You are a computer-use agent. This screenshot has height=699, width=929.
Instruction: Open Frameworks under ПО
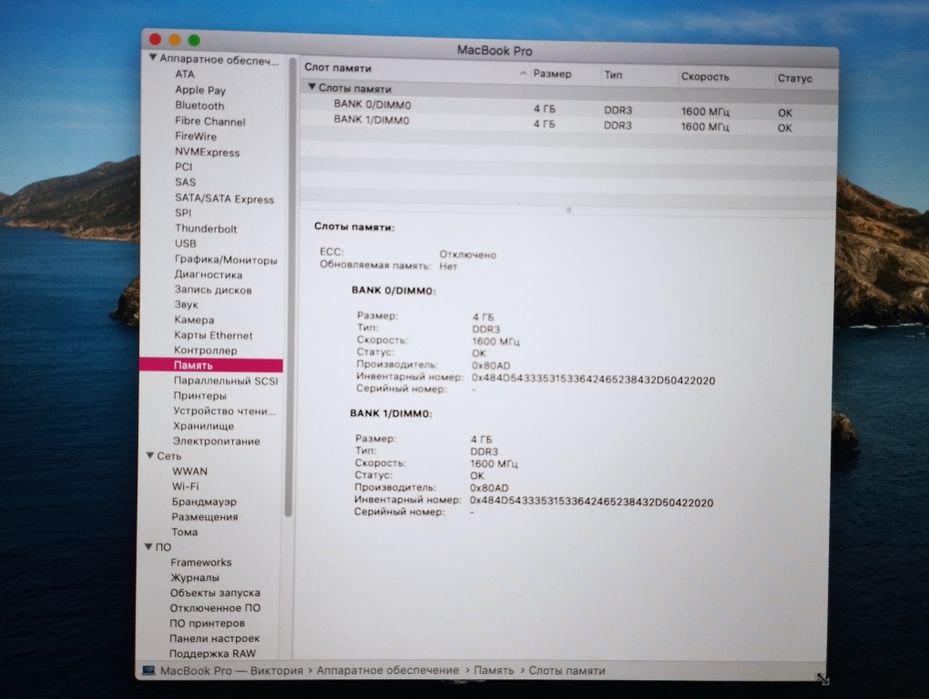point(201,562)
